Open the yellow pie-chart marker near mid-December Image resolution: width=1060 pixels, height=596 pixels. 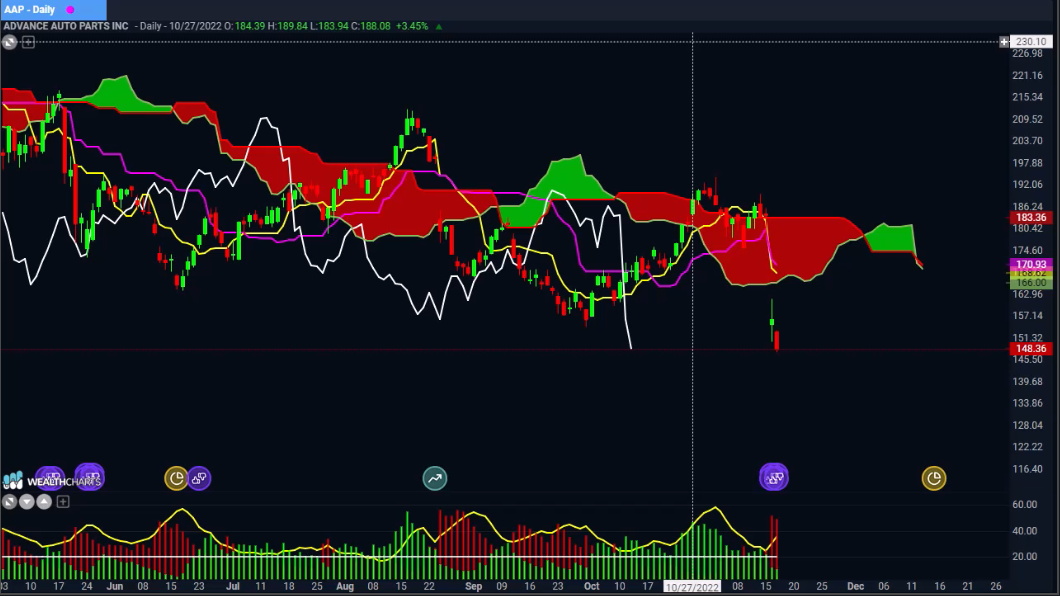pos(934,478)
